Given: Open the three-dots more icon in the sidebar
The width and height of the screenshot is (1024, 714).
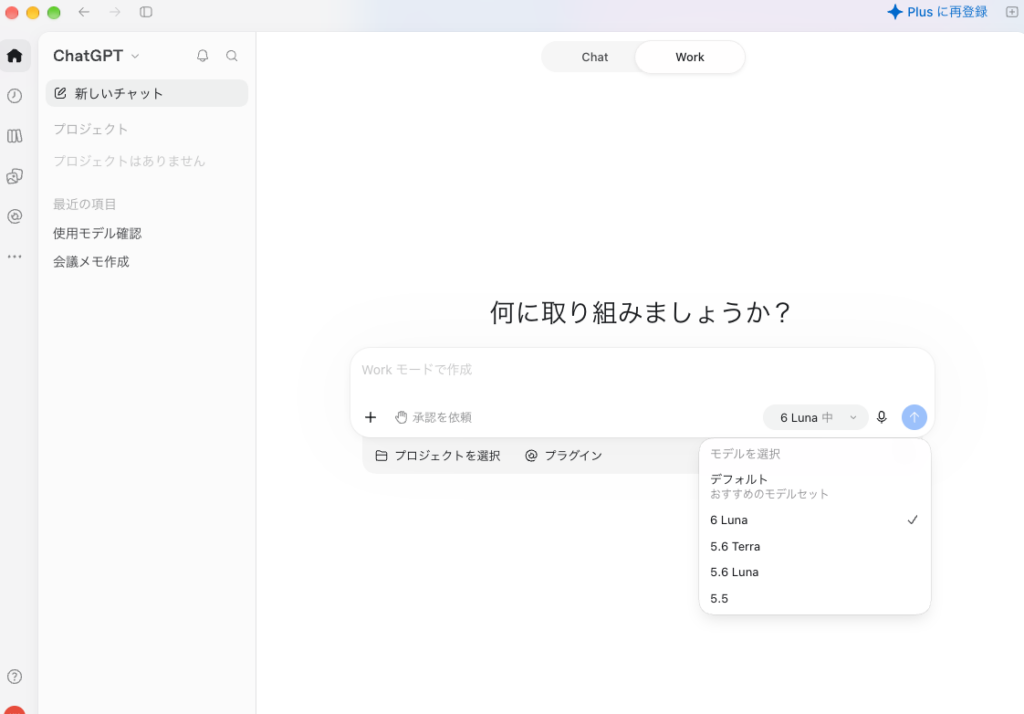Looking at the screenshot, I should click(x=14, y=257).
